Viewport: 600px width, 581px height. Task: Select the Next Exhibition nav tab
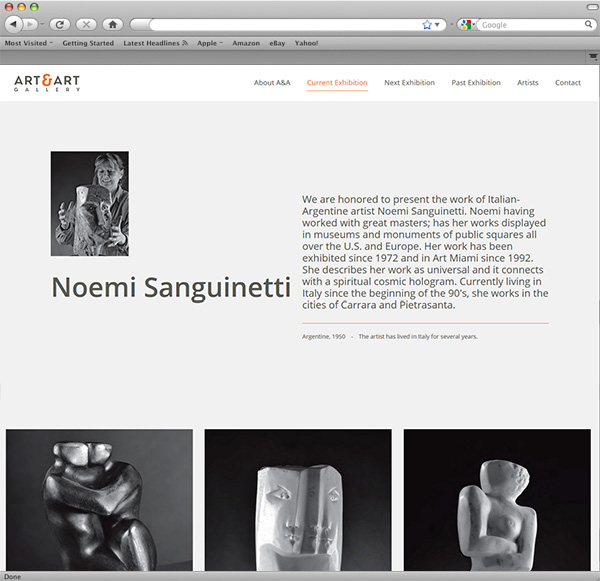pyautogui.click(x=409, y=83)
